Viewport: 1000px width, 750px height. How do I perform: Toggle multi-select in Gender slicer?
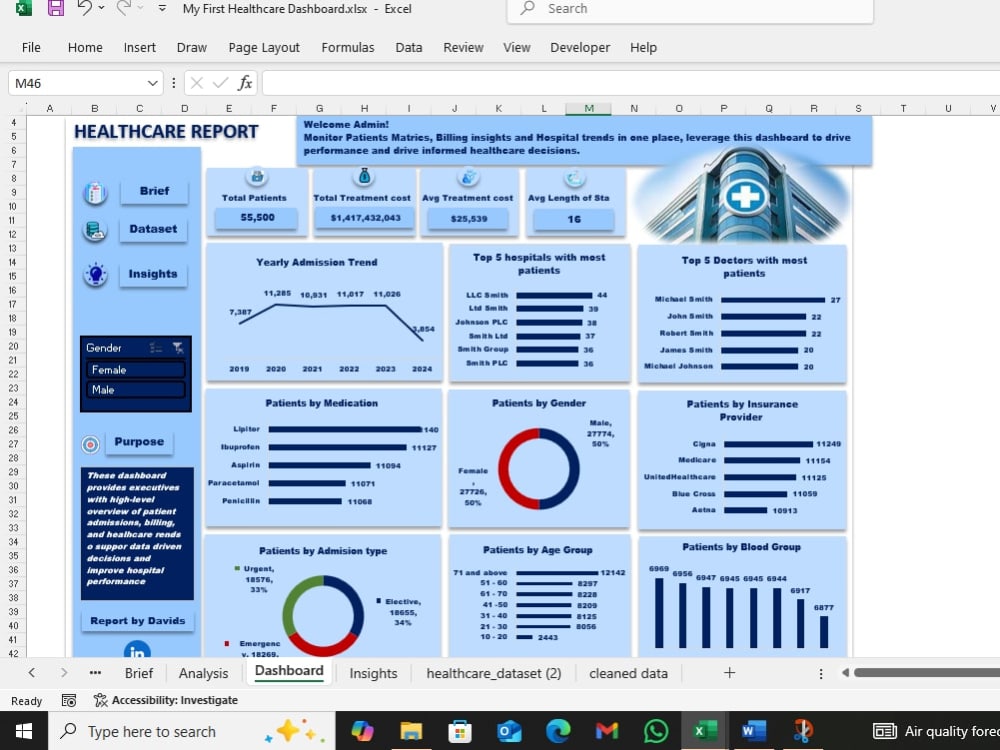pos(156,348)
